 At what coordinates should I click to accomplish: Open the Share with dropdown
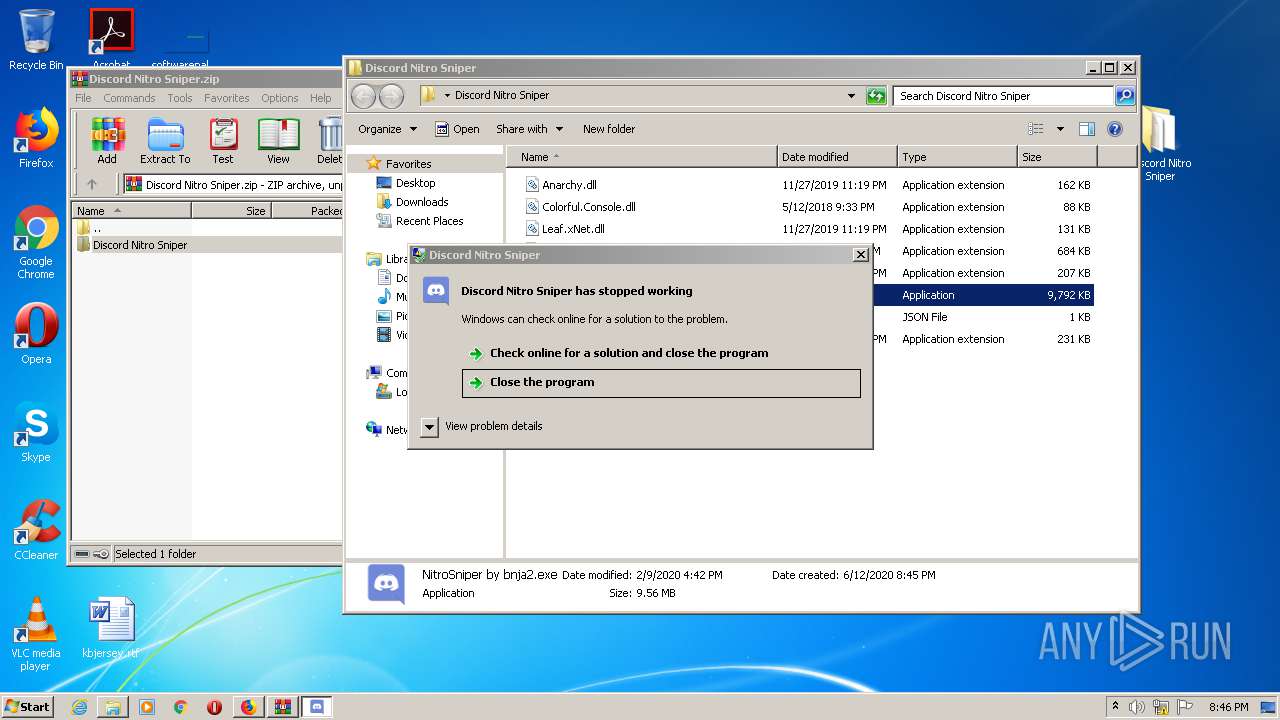point(529,129)
